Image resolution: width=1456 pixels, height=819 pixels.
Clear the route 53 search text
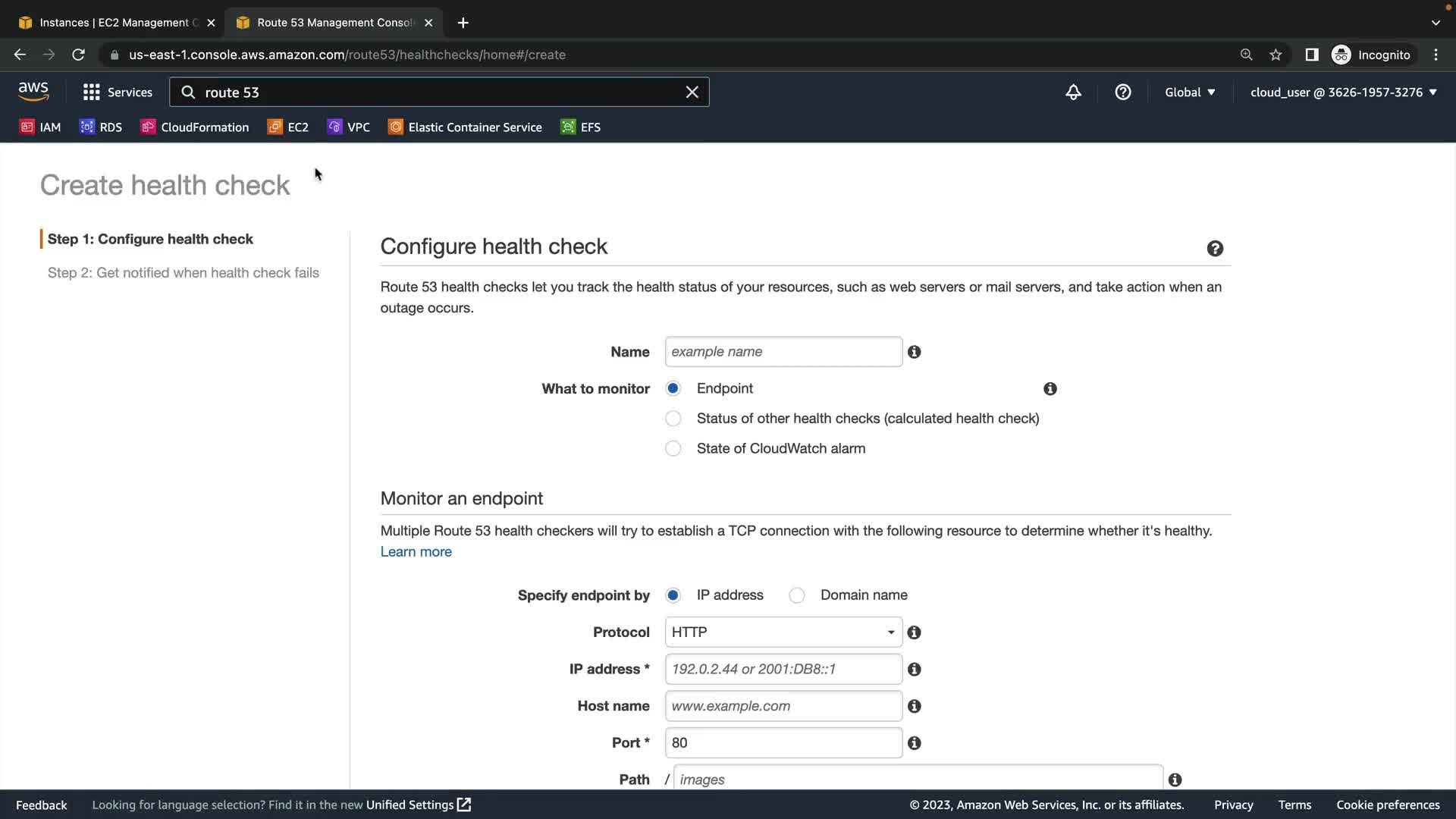tap(692, 93)
